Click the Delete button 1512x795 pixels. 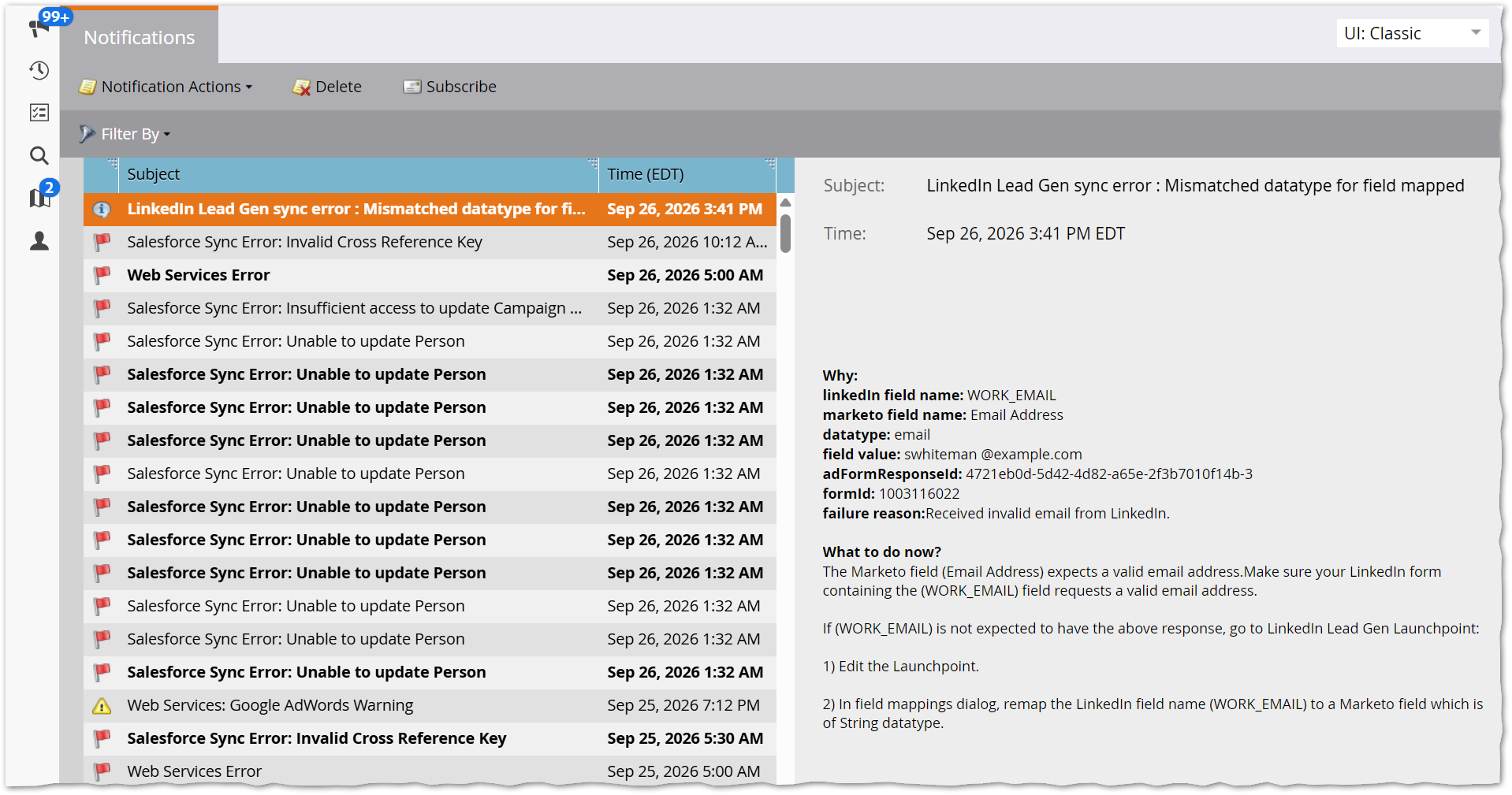click(x=326, y=87)
